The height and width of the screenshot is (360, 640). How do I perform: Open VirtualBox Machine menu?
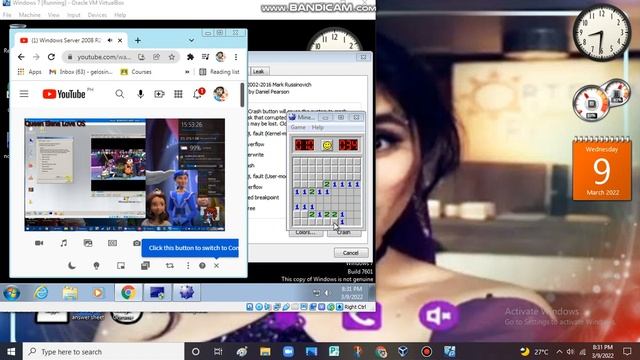(x=29, y=15)
